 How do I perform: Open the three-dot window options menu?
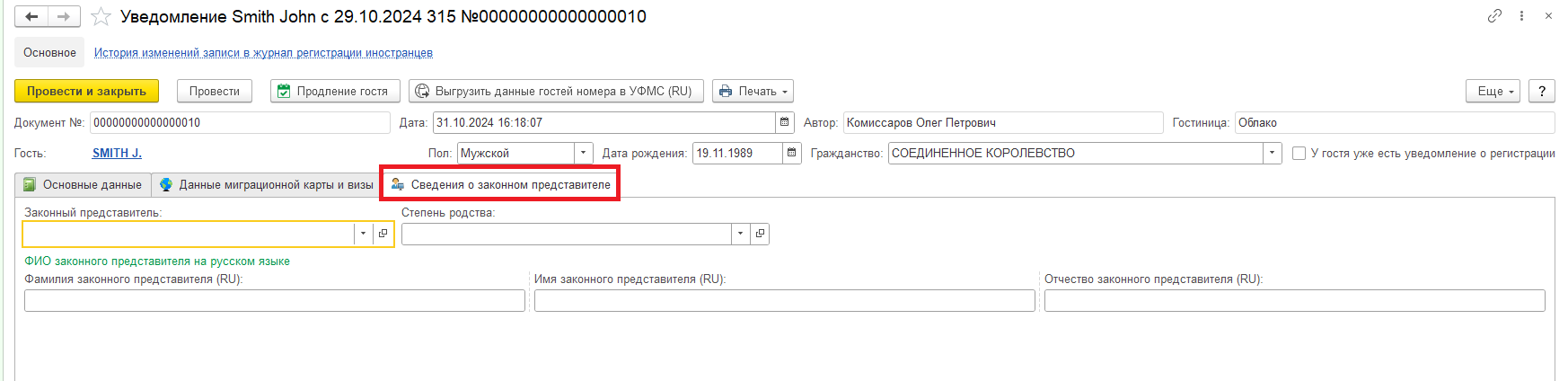point(1521,16)
